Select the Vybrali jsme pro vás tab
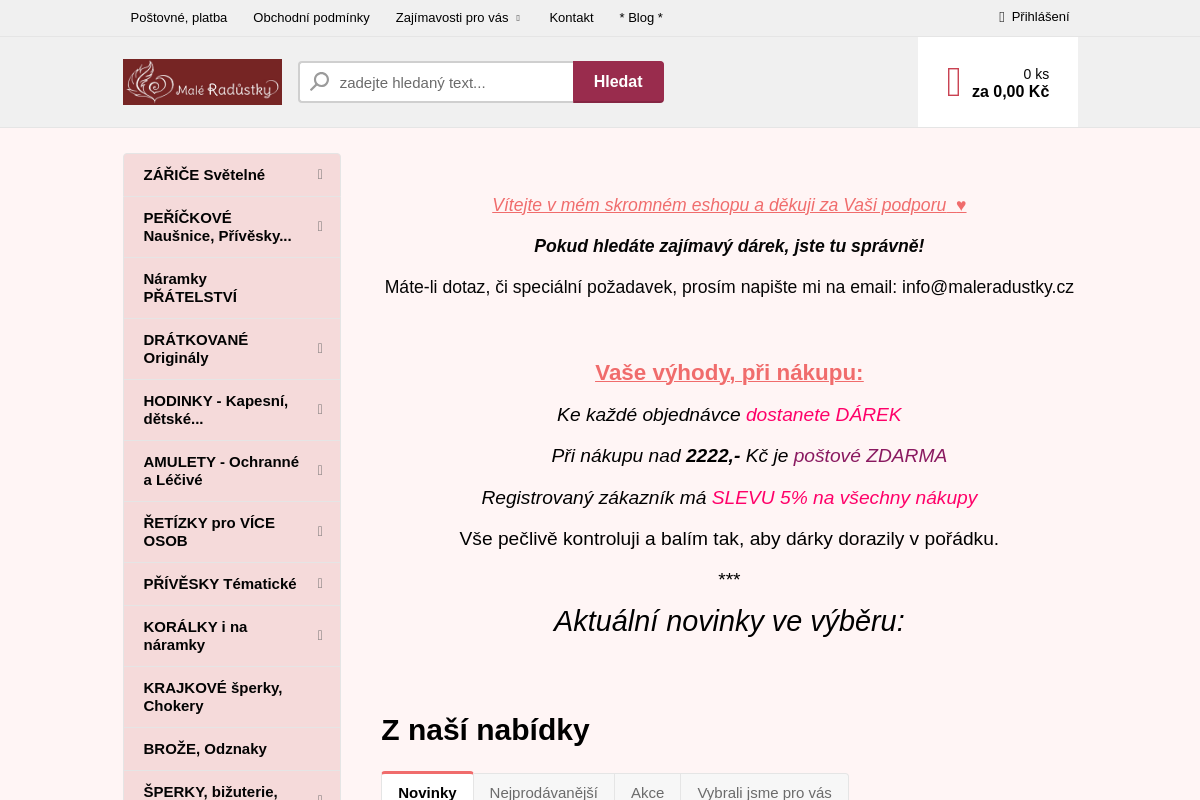 [x=764, y=791]
